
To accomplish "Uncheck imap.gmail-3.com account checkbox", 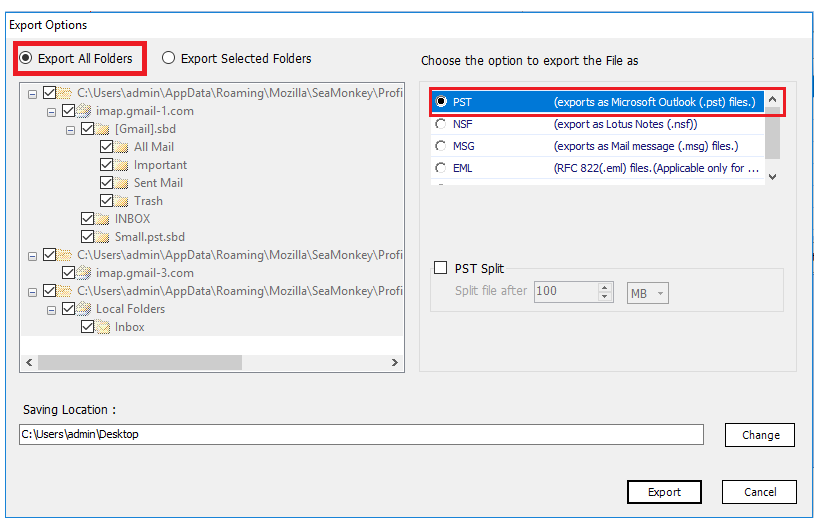I will tap(68, 273).
